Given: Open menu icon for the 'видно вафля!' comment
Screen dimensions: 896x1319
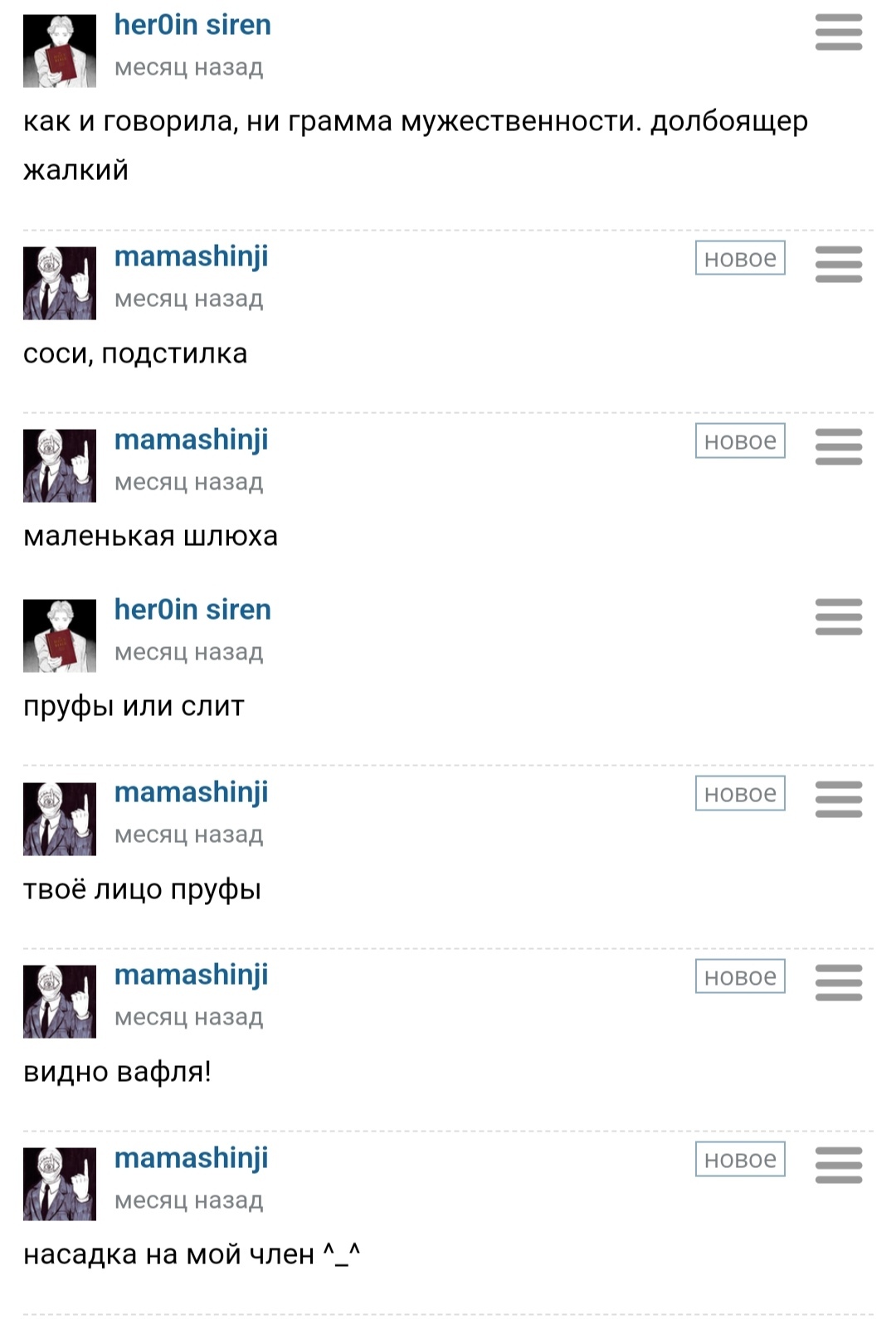Looking at the screenshot, I should (839, 982).
